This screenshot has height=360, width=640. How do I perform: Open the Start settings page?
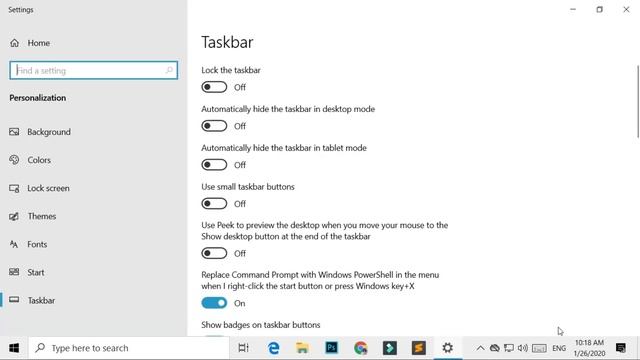pos(36,273)
